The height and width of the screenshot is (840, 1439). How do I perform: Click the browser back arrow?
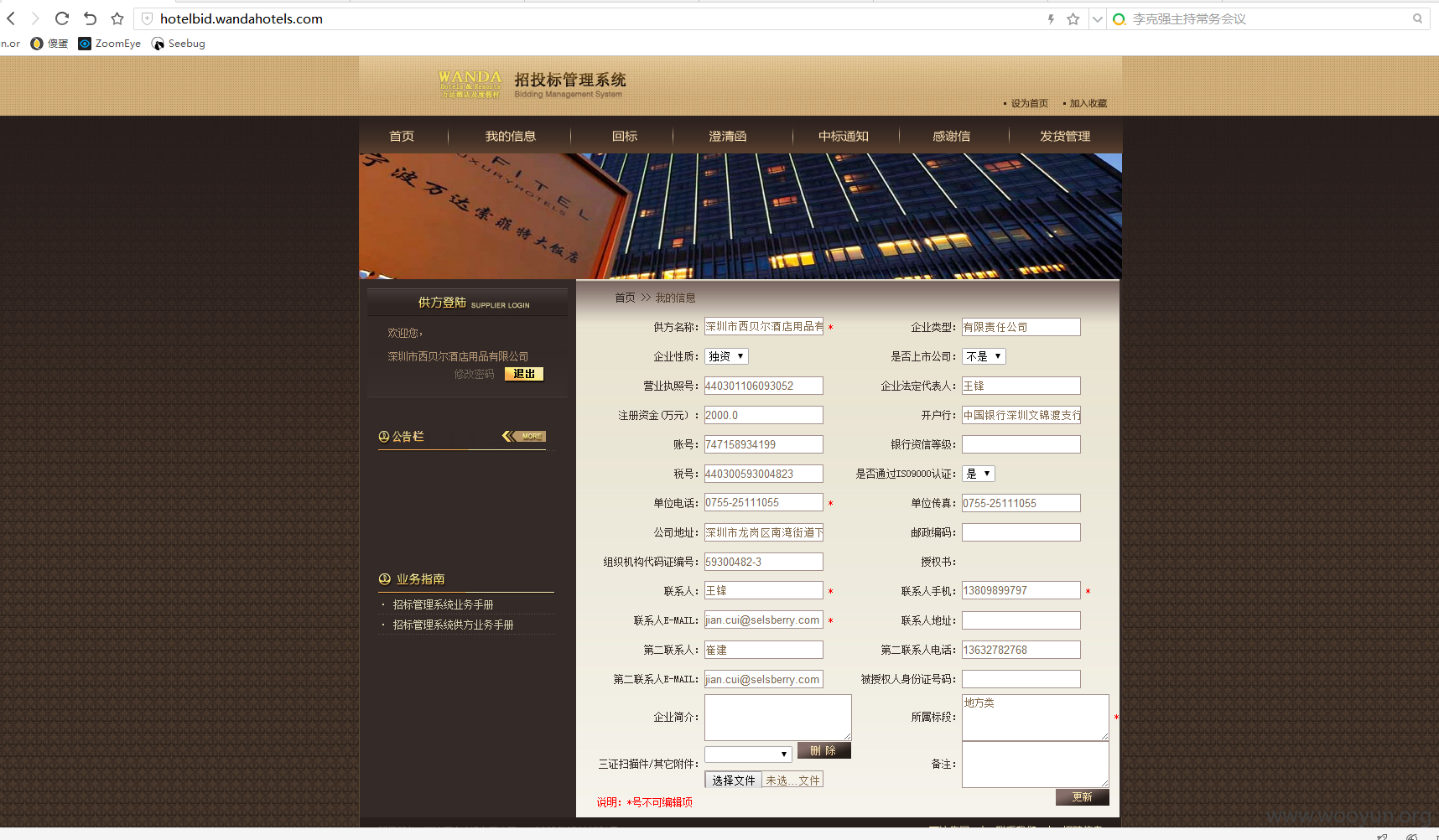tap(11, 18)
